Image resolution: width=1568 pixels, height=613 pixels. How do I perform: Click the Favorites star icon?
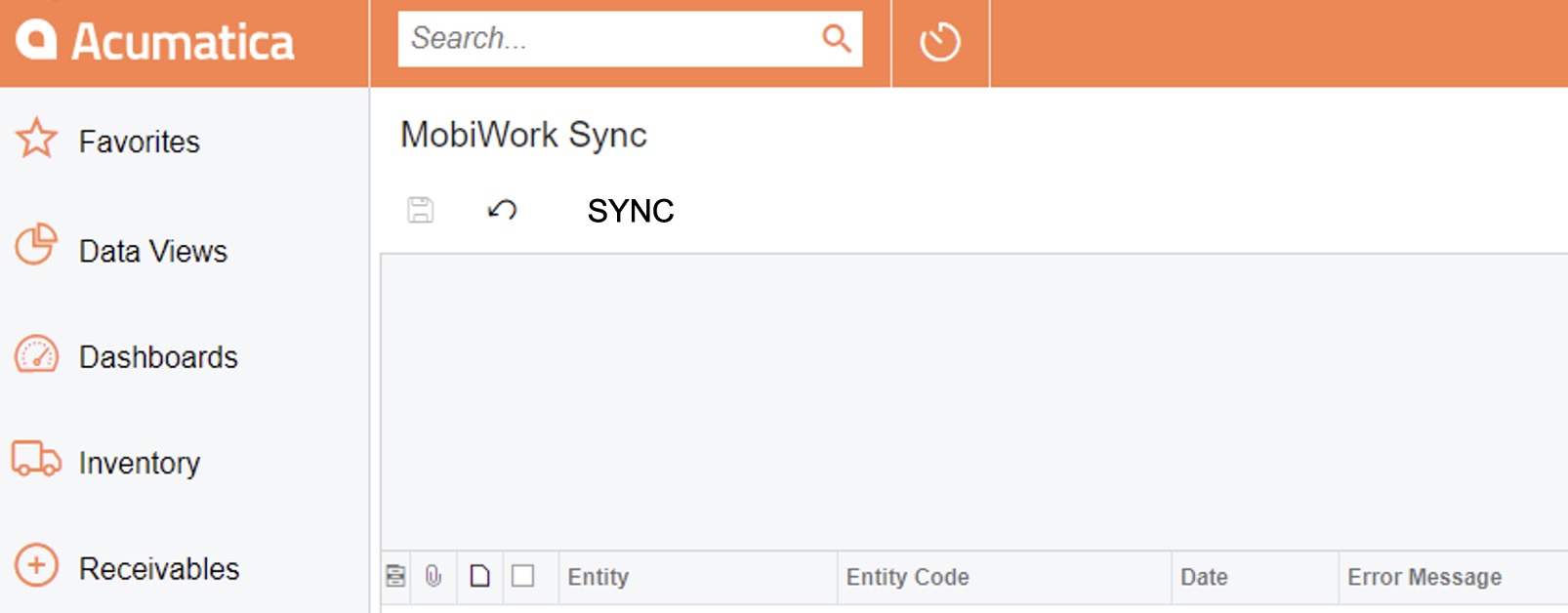pos(37,139)
